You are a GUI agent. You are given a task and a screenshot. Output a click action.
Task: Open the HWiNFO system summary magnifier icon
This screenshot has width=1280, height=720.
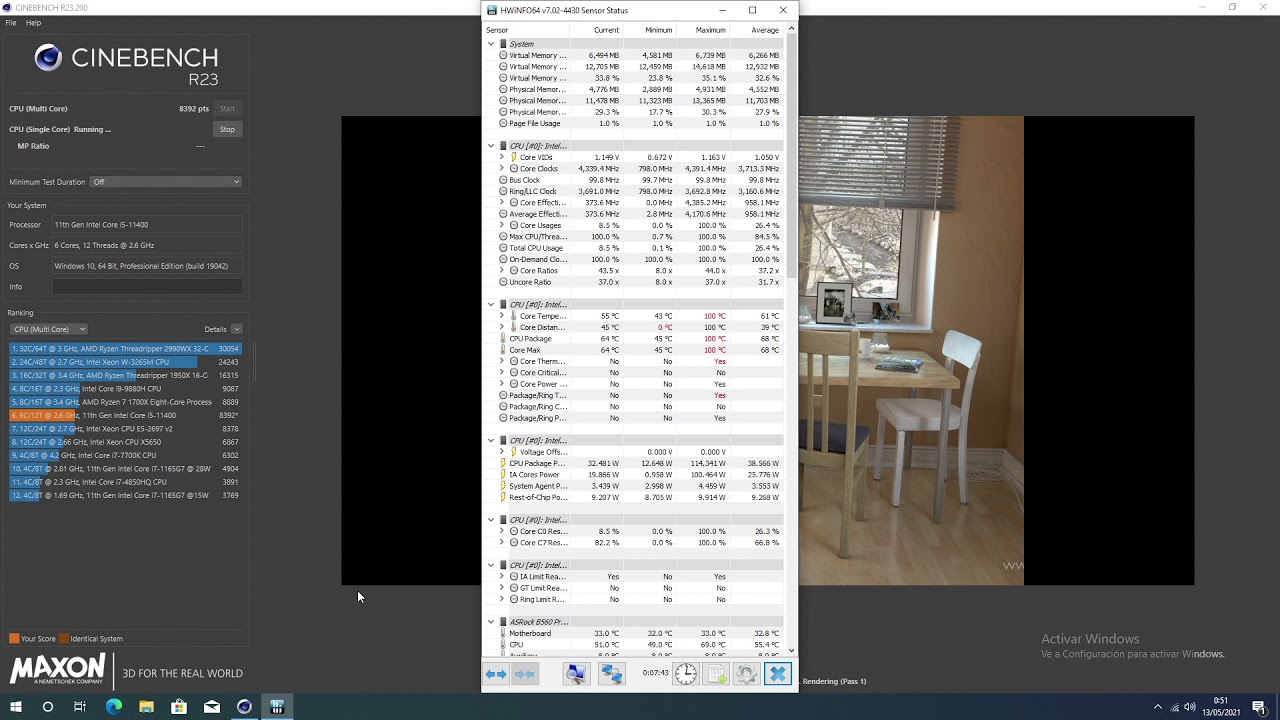[575, 674]
